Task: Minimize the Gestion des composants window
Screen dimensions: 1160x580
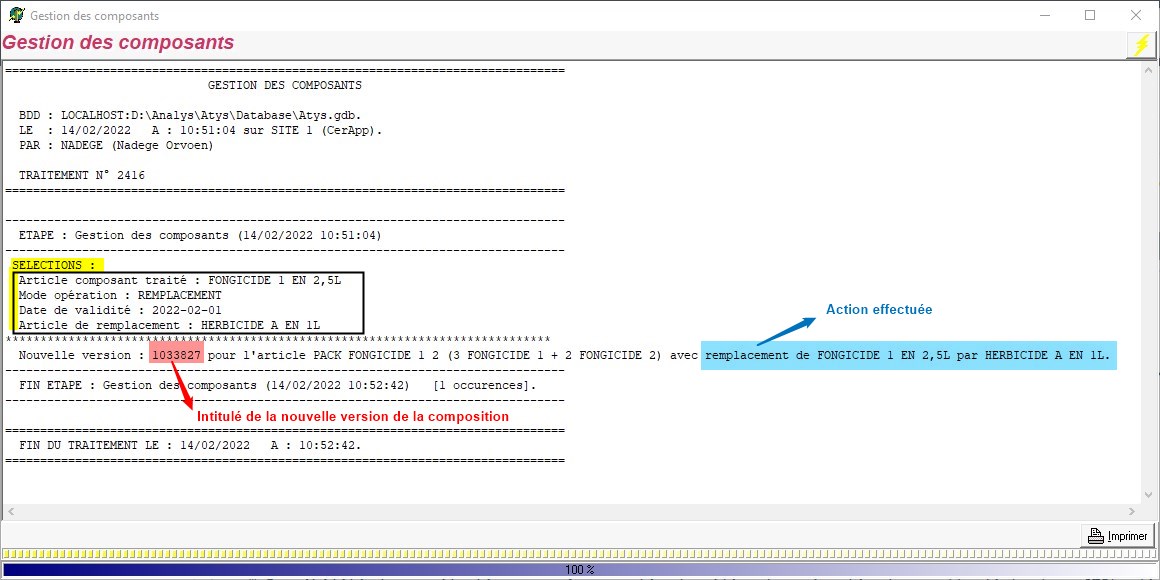Action: tap(1044, 16)
